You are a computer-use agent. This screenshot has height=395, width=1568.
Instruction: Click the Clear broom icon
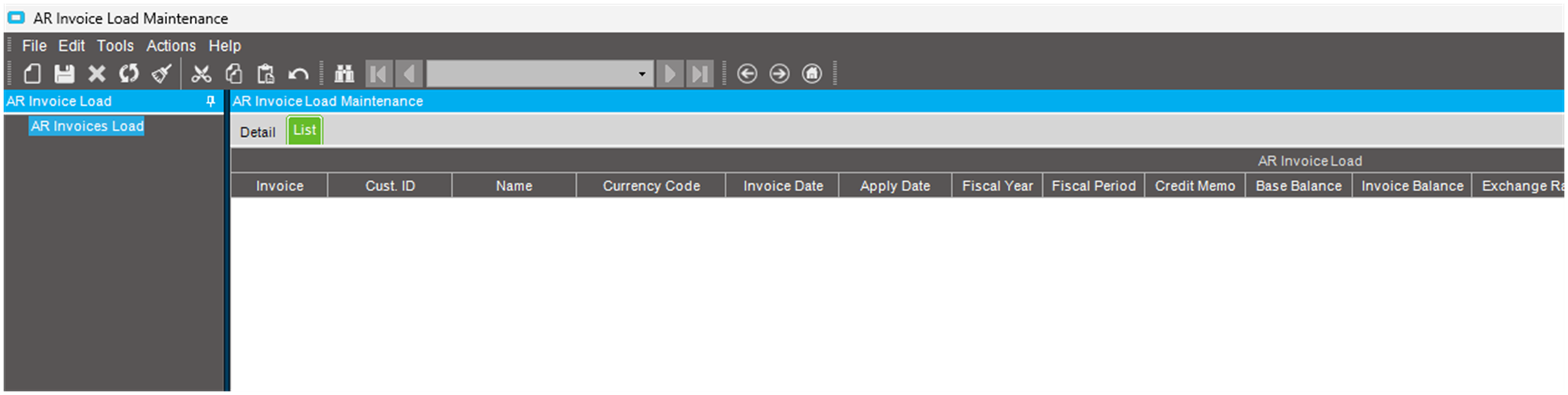click(x=161, y=74)
